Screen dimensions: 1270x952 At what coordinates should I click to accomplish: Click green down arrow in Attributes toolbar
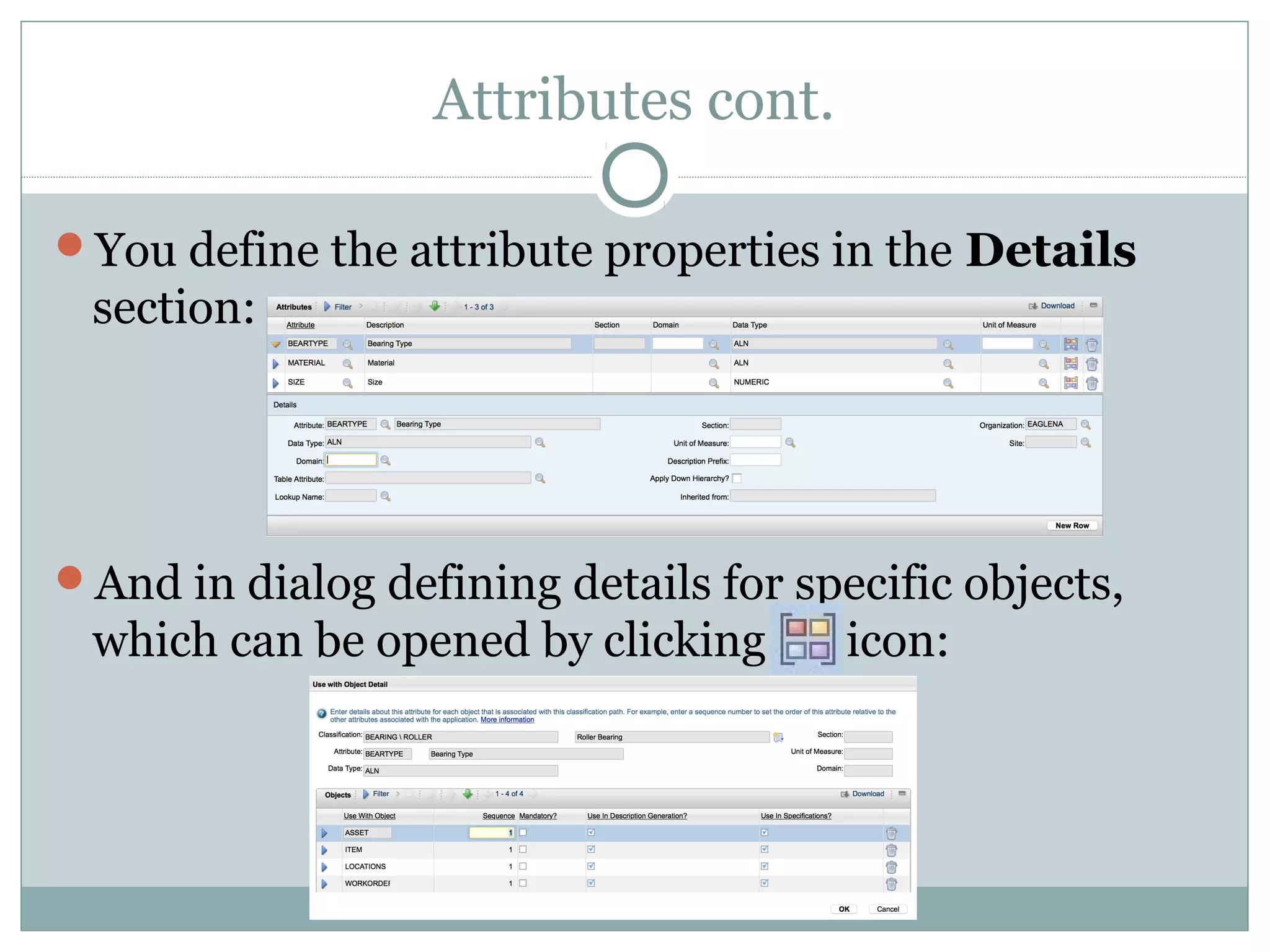coord(435,306)
